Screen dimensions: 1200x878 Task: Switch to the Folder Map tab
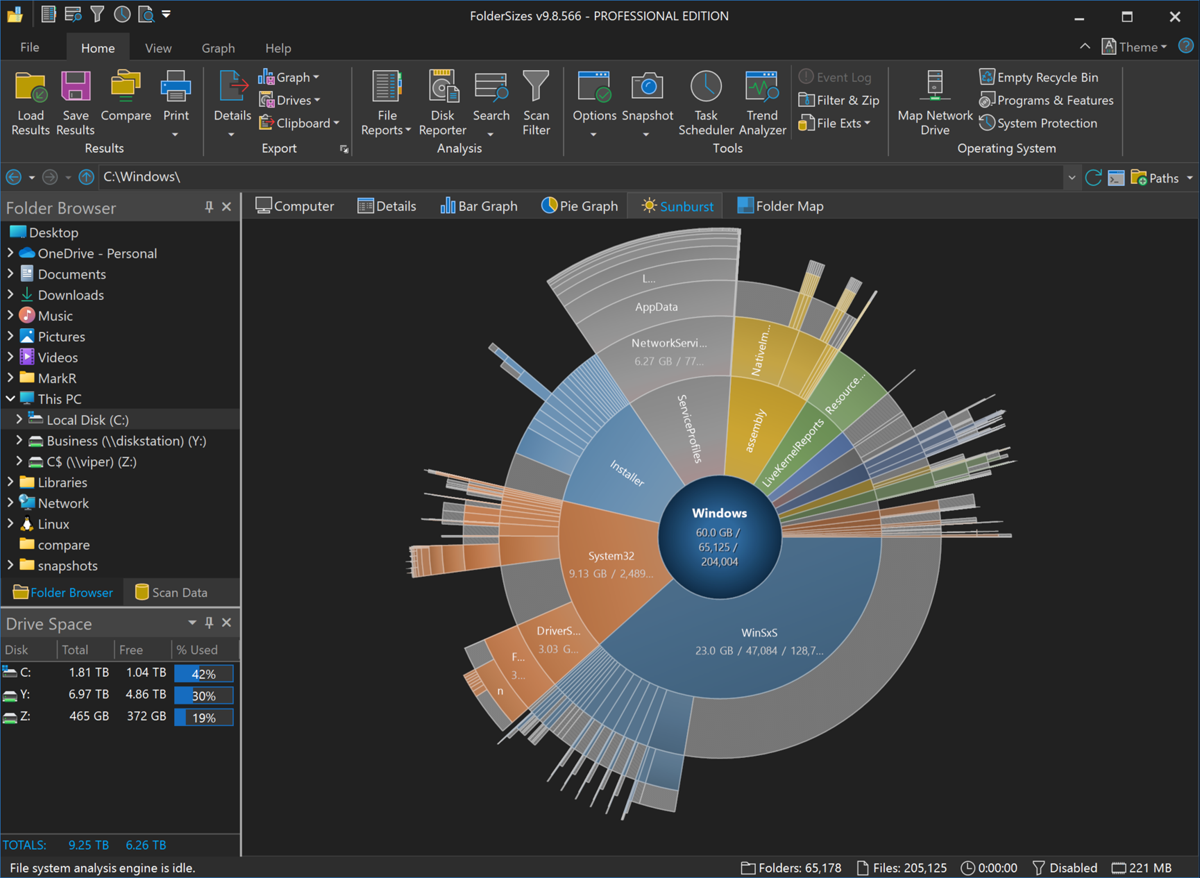click(780, 206)
